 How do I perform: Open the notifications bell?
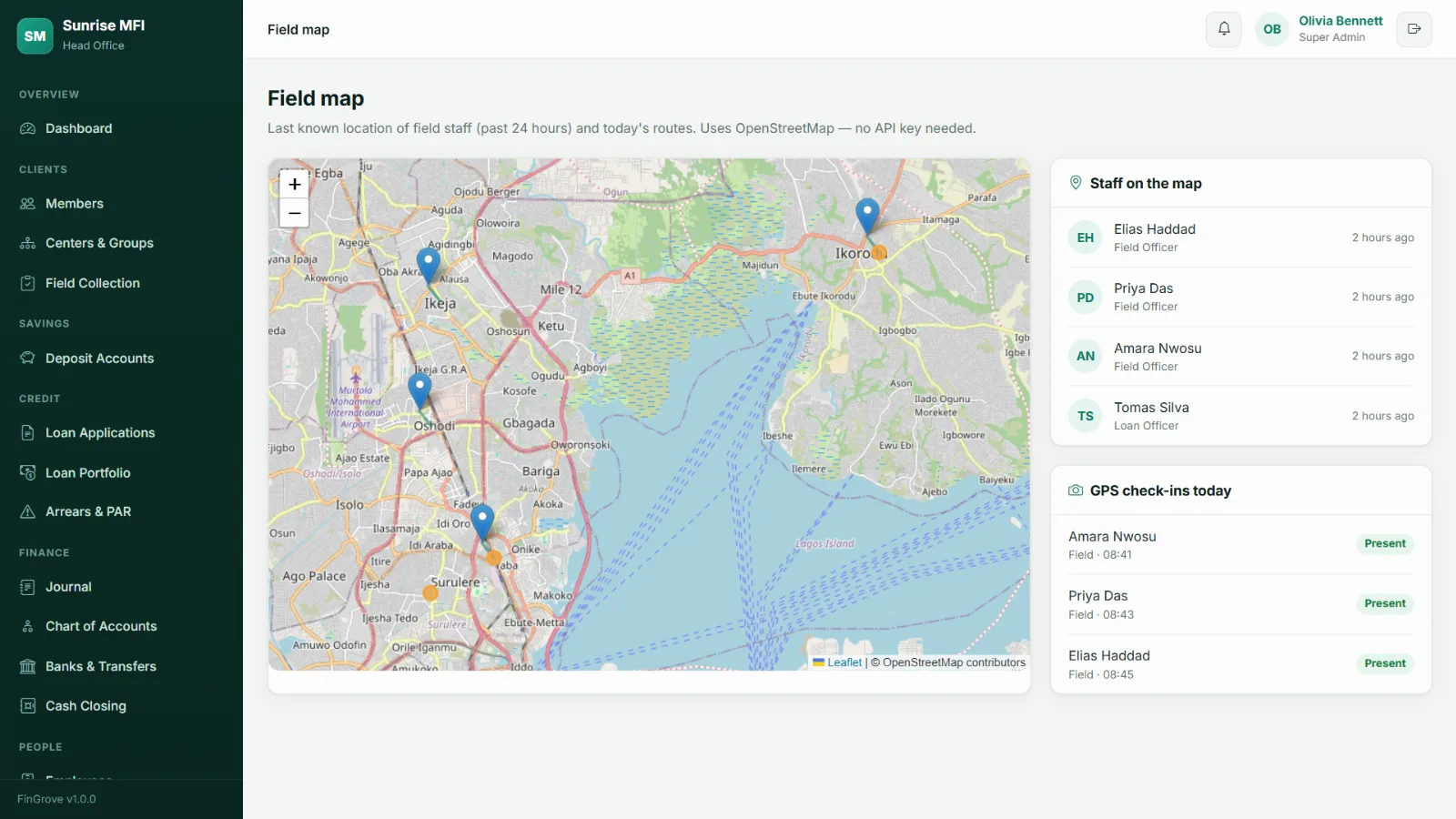(x=1224, y=29)
